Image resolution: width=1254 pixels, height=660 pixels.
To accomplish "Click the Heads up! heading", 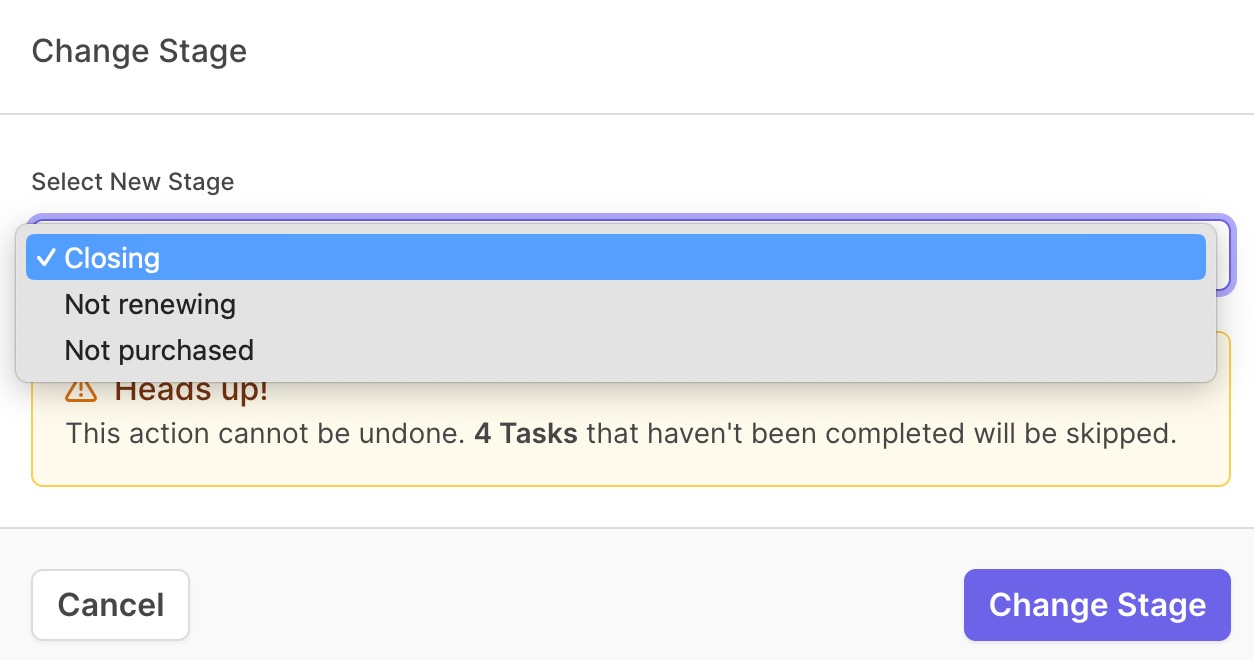I will pyautogui.click(x=192, y=390).
